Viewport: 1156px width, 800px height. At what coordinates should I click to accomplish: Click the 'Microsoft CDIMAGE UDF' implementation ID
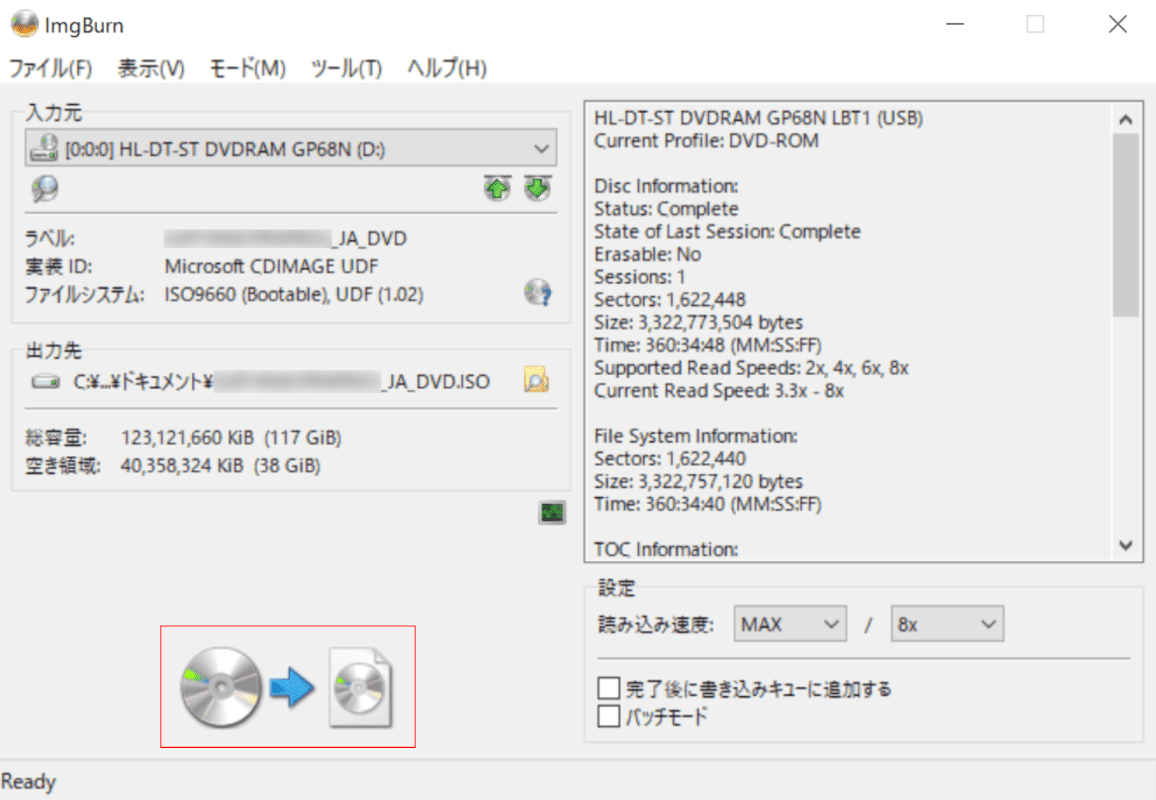271,266
